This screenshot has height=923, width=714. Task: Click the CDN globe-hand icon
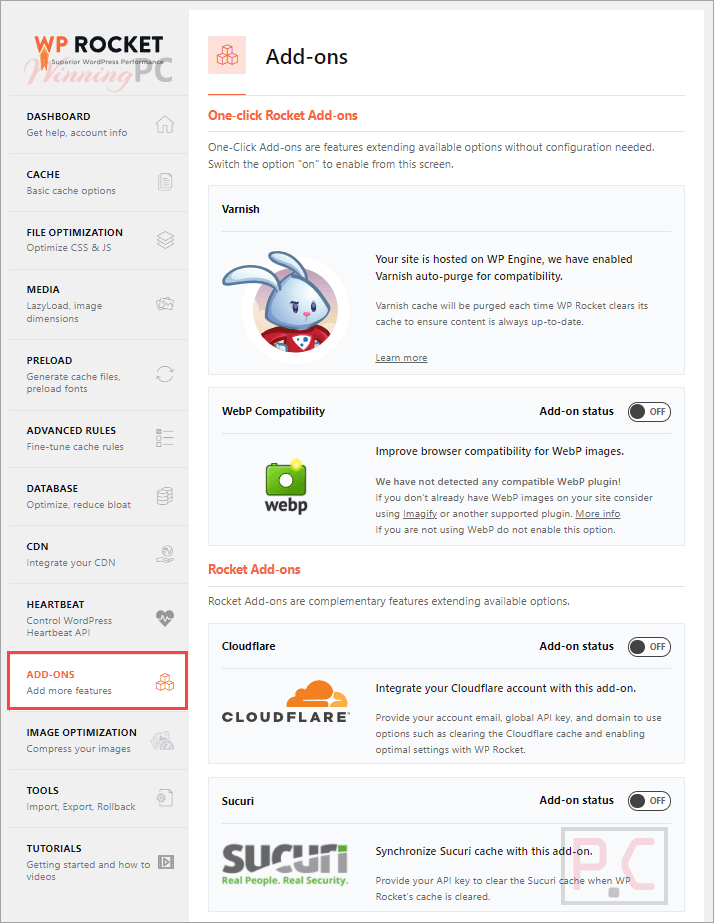[x=165, y=554]
